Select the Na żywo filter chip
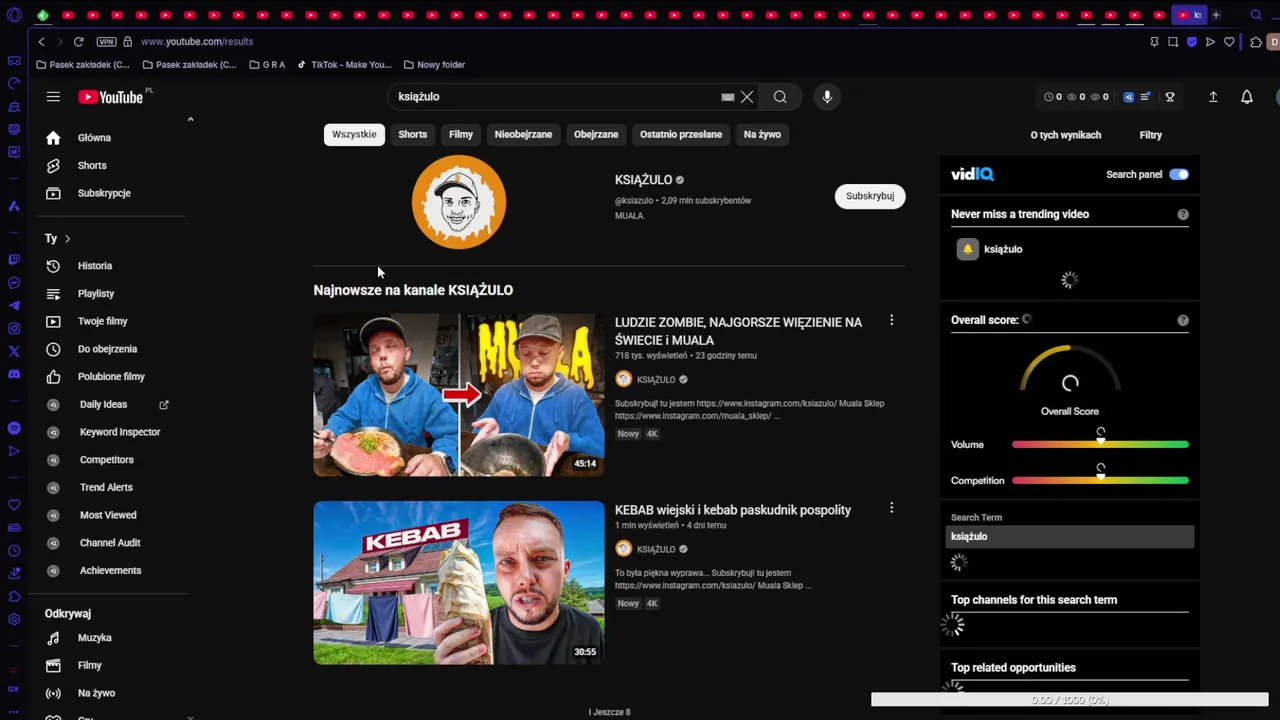The height and width of the screenshot is (720, 1280). pyautogui.click(x=762, y=134)
